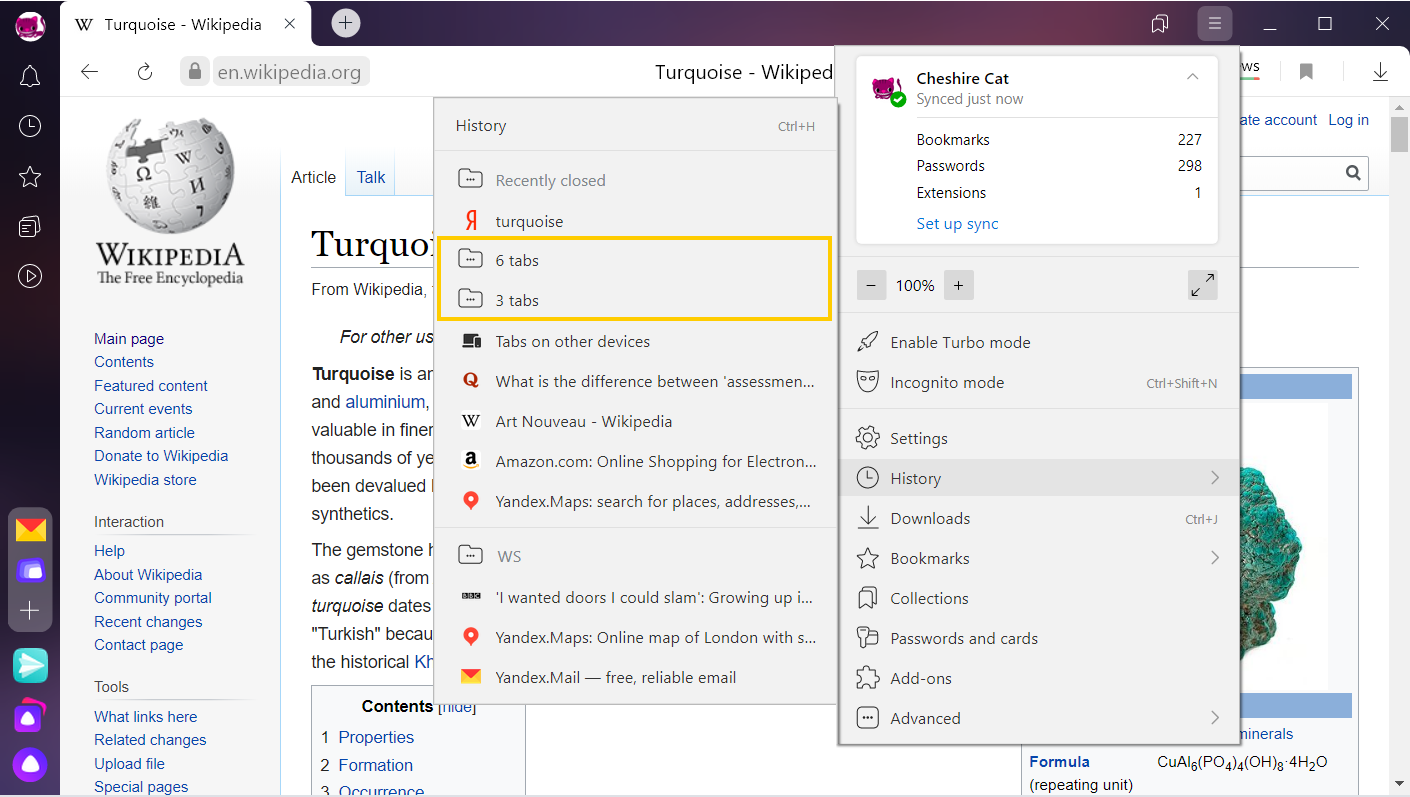Open Tabs on other devices entry
Image resolution: width=1410 pixels, height=797 pixels.
pyautogui.click(x=634, y=341)
